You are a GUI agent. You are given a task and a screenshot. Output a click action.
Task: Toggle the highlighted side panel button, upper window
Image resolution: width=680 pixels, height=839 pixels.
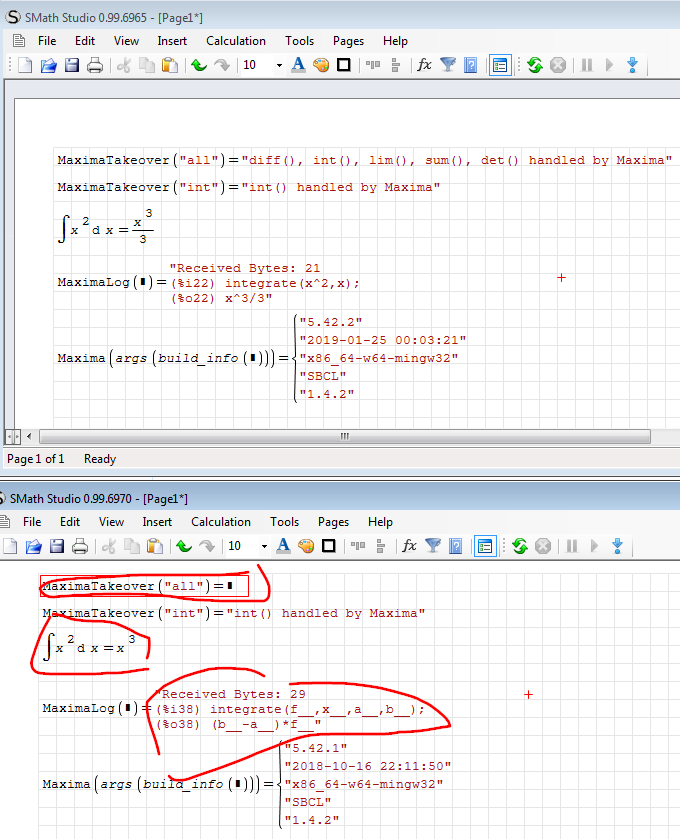pos(500,65)
